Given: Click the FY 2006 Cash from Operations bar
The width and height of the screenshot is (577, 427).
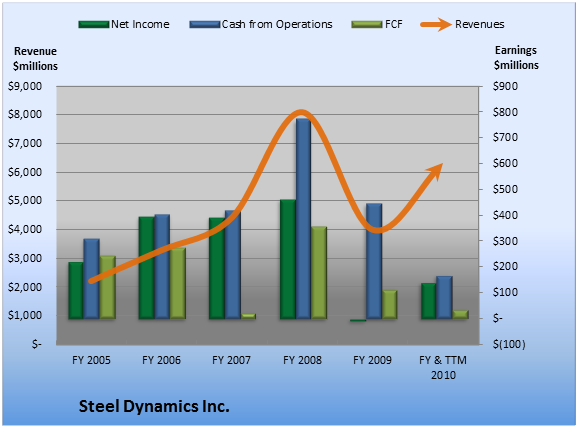Looking at the screenshot, I should (x=162, y=267).
